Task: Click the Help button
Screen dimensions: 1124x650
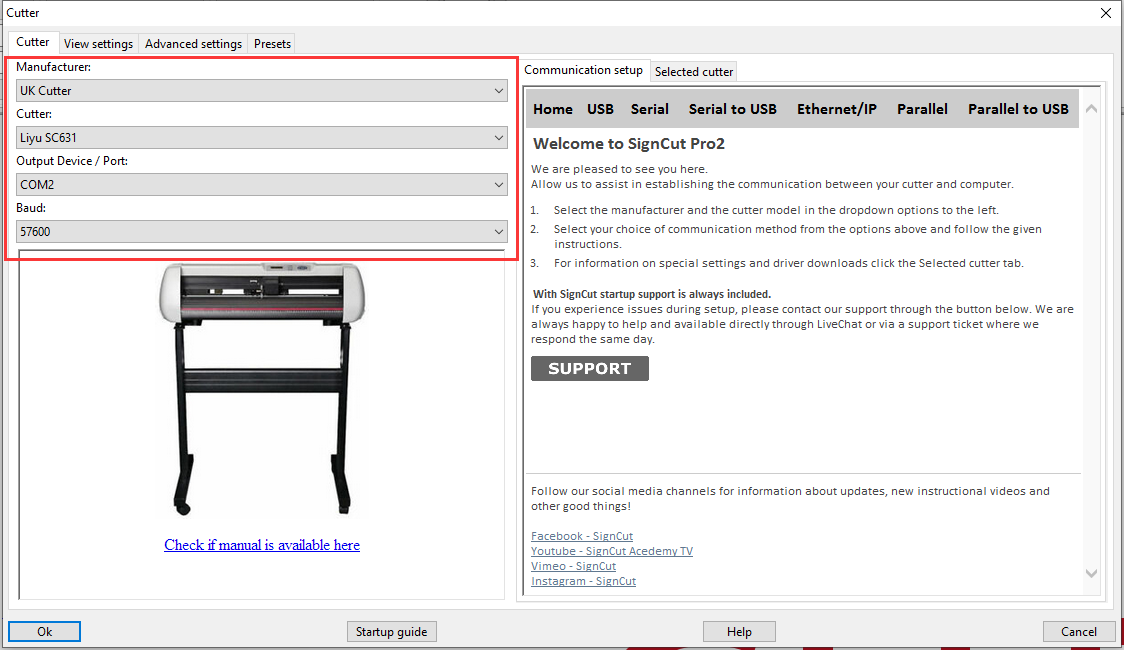Action: tap(739, 631)
